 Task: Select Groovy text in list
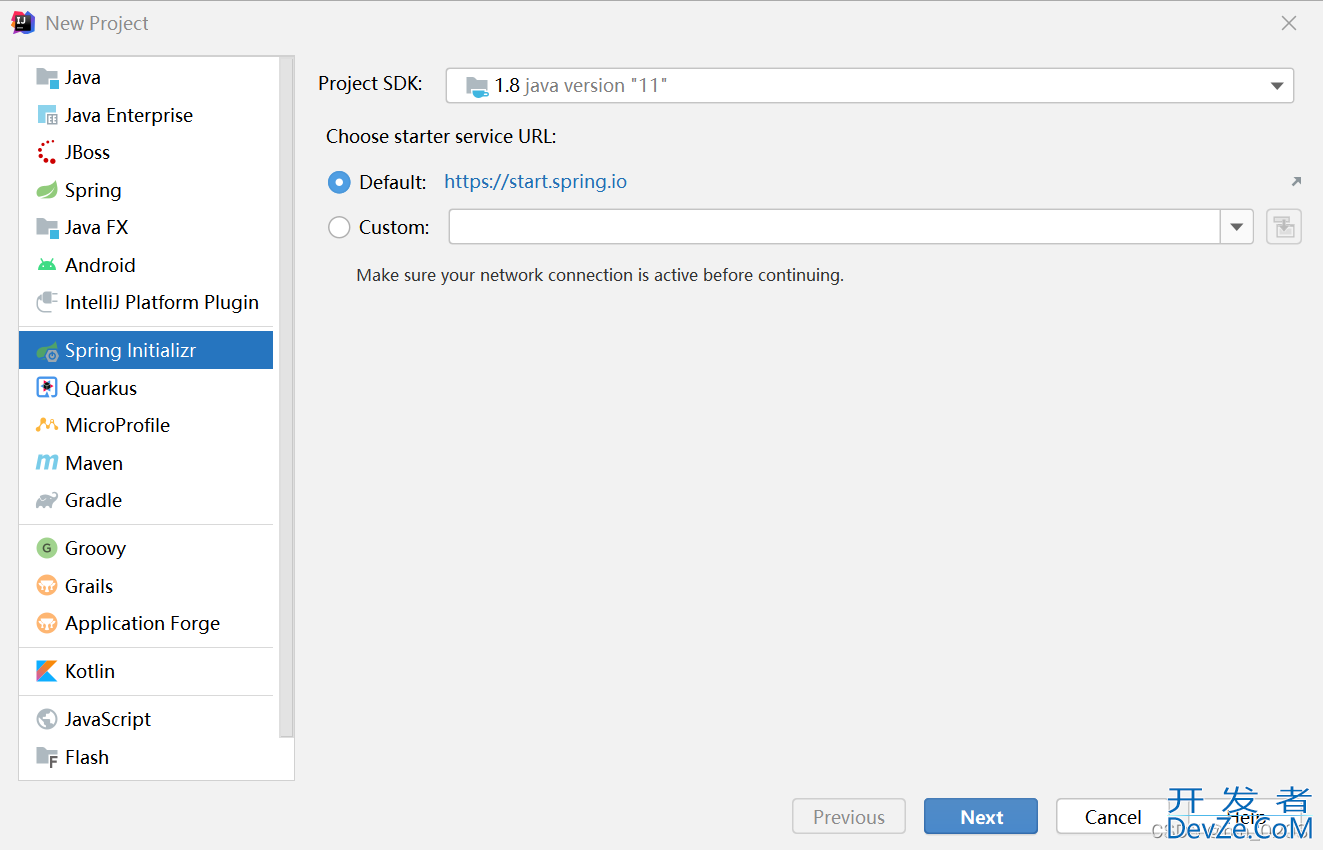point(96,548)
